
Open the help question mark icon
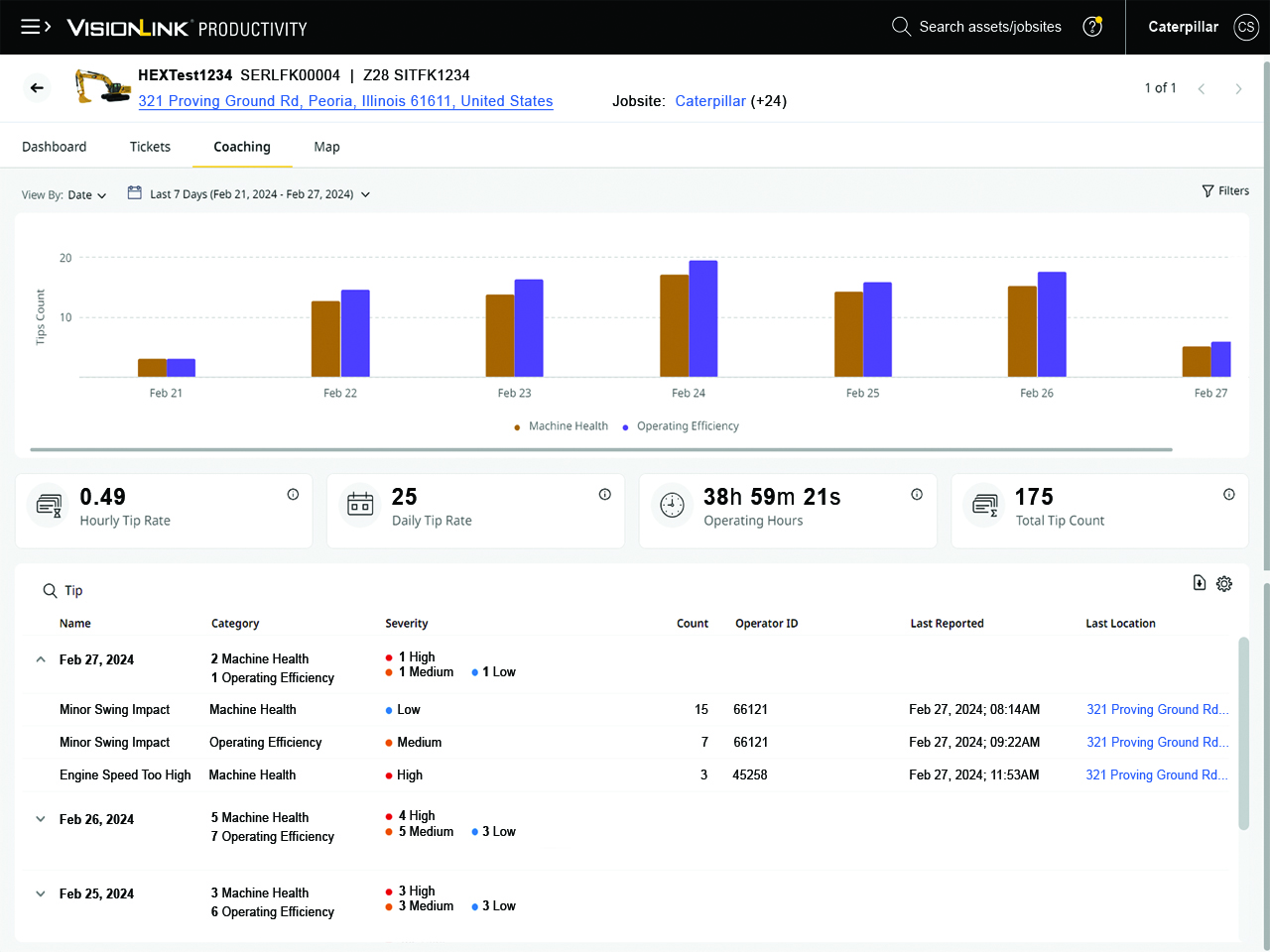(x=1092, y=27)
